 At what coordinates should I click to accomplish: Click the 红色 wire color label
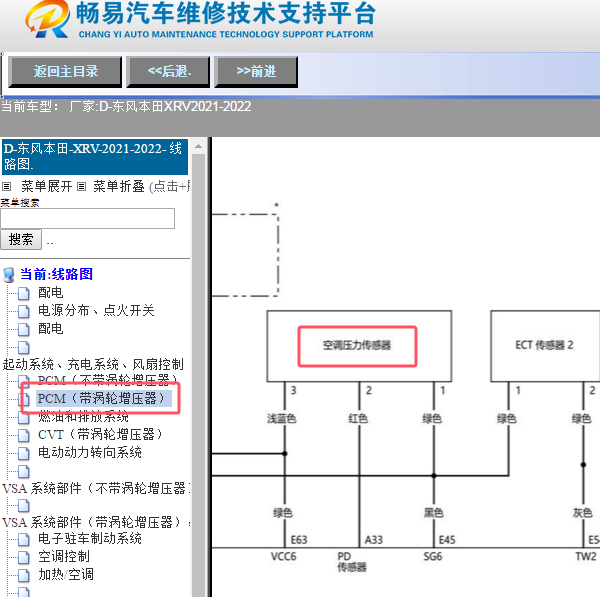tap(358, 419)
